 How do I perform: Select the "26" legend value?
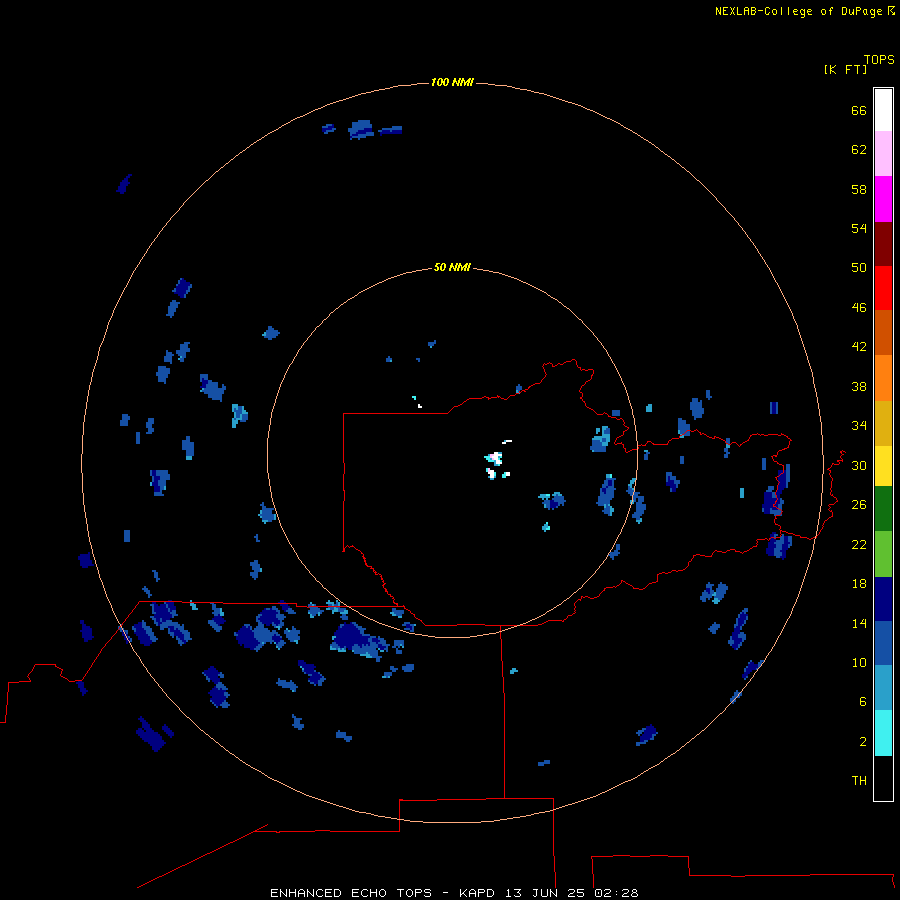[x=859, y=505]
